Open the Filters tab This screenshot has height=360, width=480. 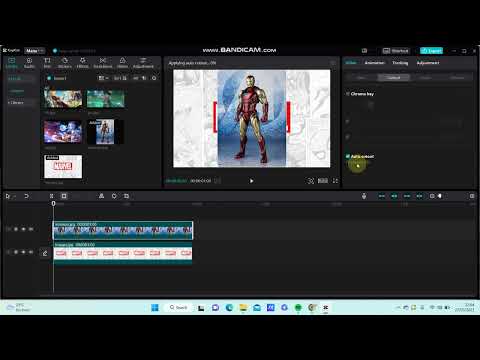(122, 63)
